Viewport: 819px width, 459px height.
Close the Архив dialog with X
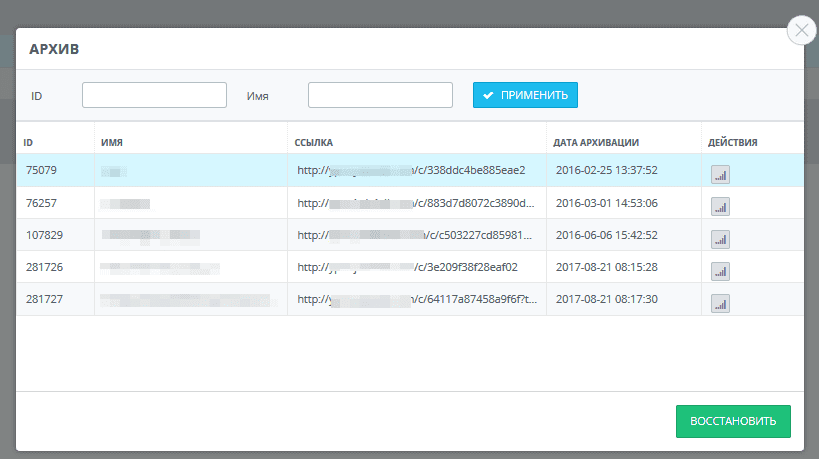[802, 30]
